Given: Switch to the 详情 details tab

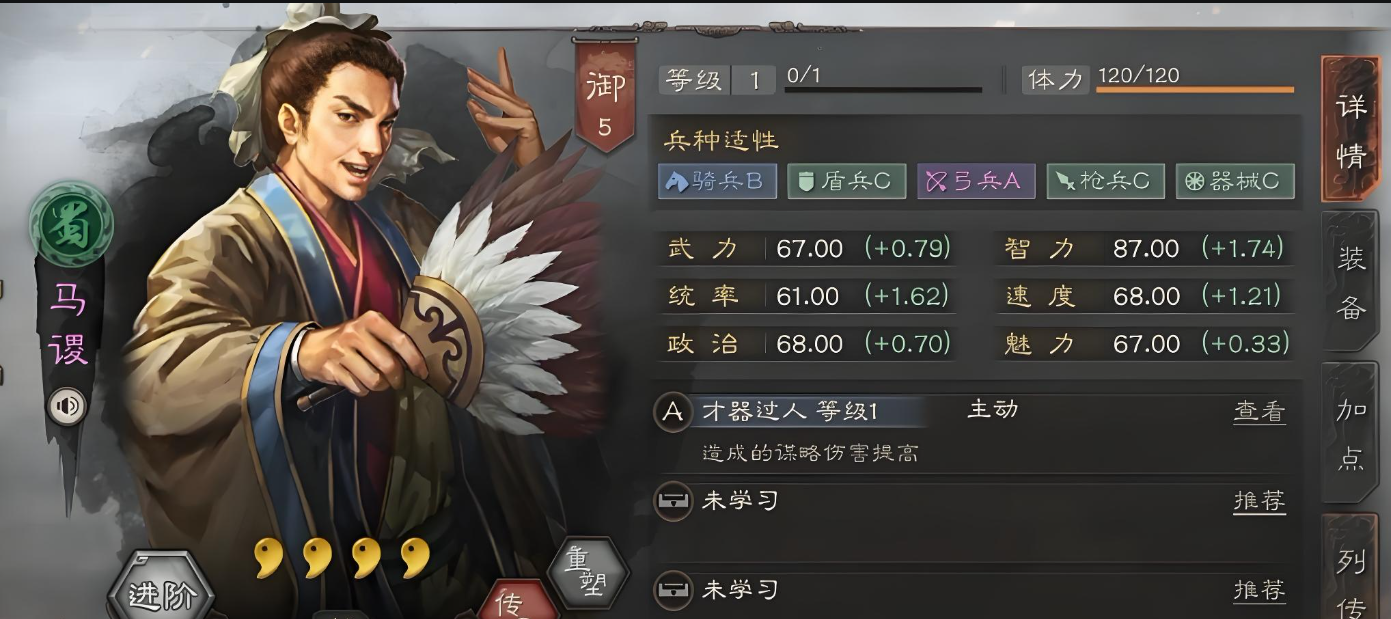Looking at the screenshot, I should 1350,130.
